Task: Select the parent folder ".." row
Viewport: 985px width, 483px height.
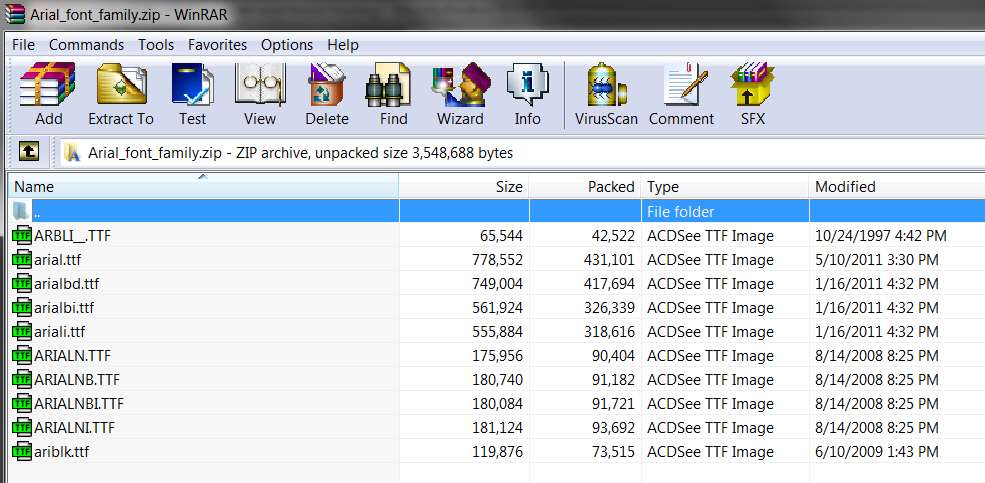Action: (x=496, y=211)
